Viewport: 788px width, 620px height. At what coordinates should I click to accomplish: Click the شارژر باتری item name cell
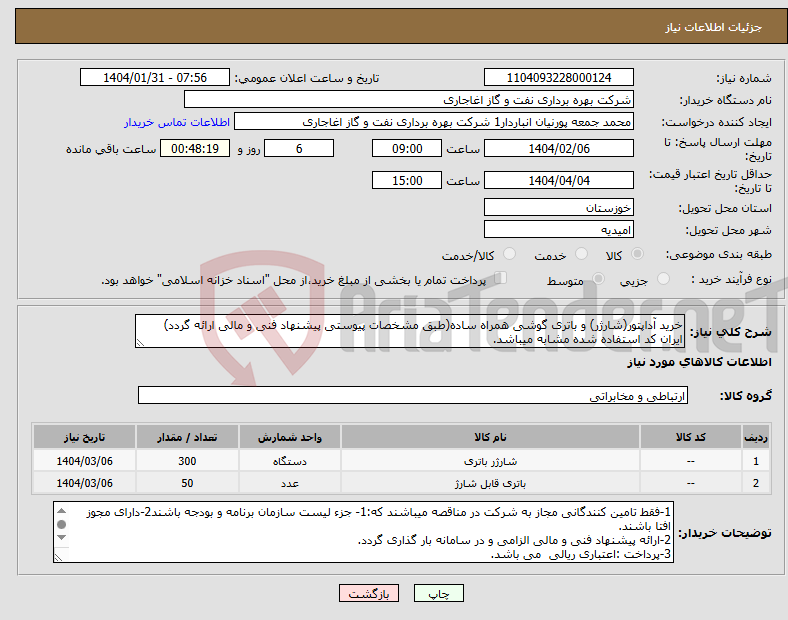(x=490, y=461)
